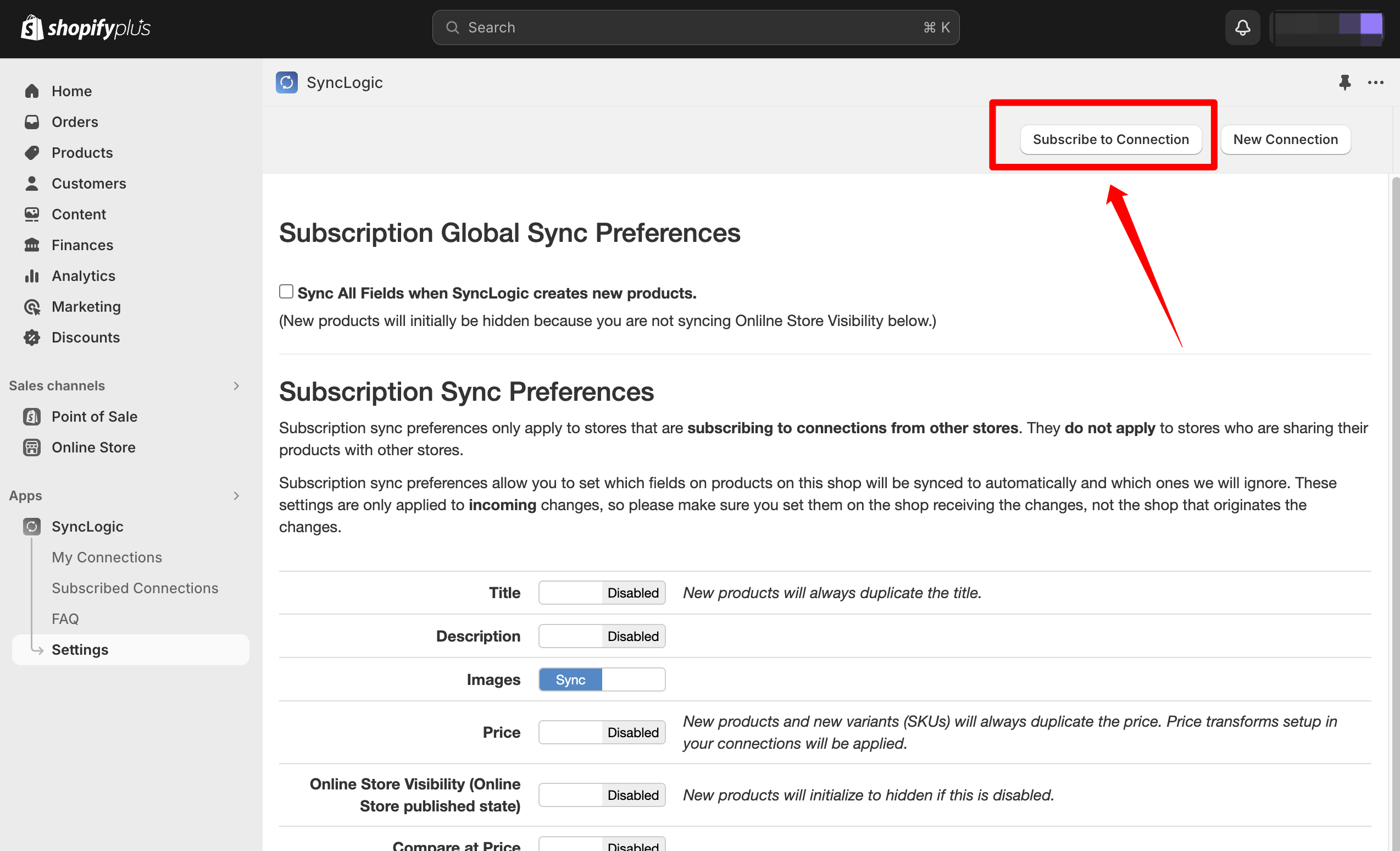
Task: Click the search input field
Action: [696, 27]
